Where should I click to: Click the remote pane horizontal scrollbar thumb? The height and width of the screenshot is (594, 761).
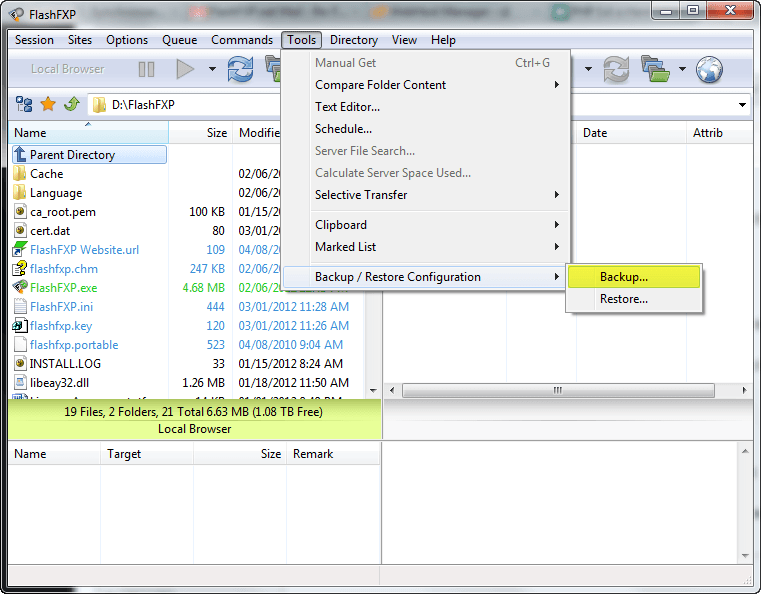[558, 390]
